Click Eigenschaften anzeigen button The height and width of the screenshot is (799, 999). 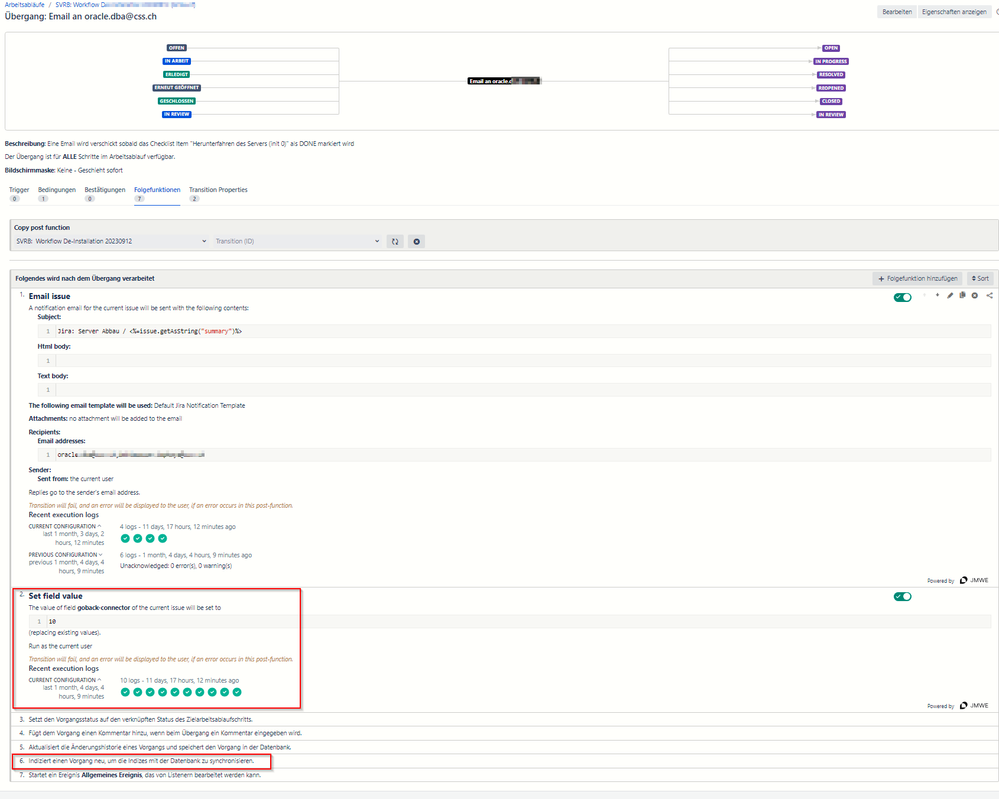click(x=954, y=12)
